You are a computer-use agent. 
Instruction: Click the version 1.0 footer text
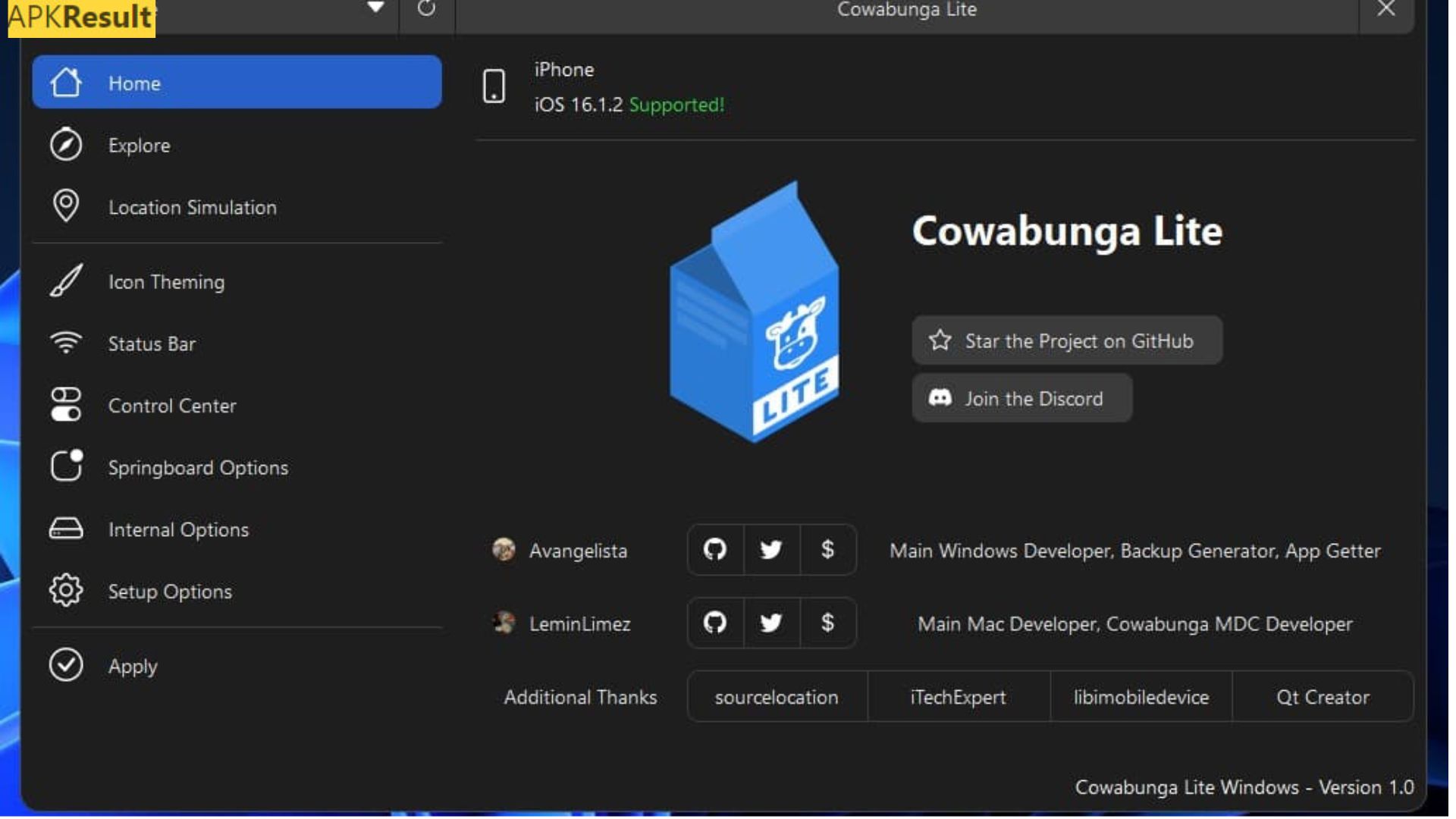point(1244,787)
